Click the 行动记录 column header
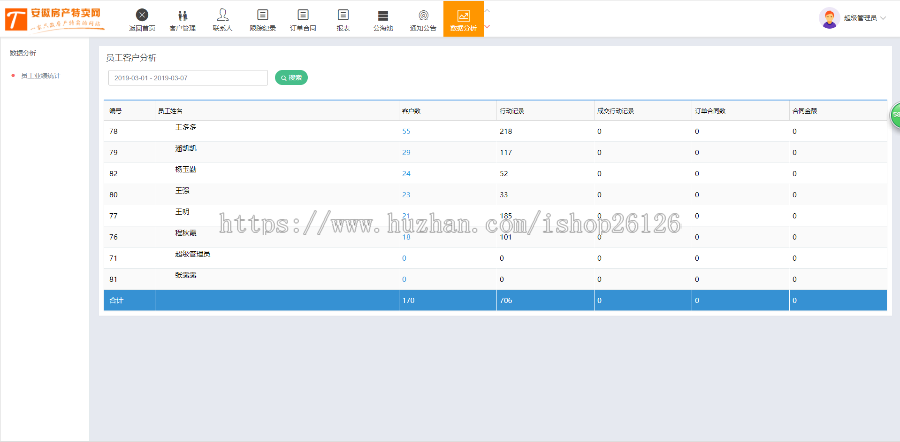This screenshot has width=900, height=442. (511, 111)
